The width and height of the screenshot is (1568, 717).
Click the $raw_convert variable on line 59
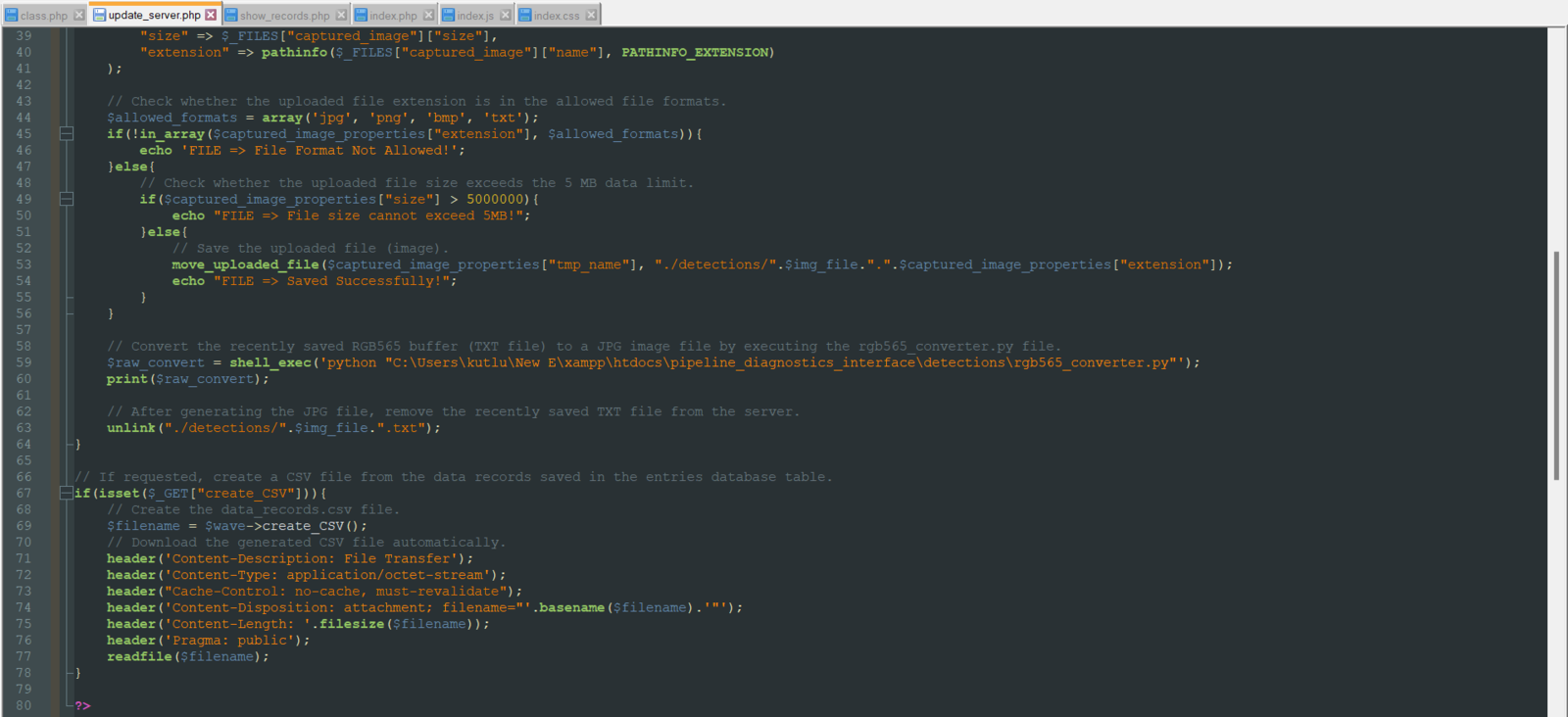point(156,362)
